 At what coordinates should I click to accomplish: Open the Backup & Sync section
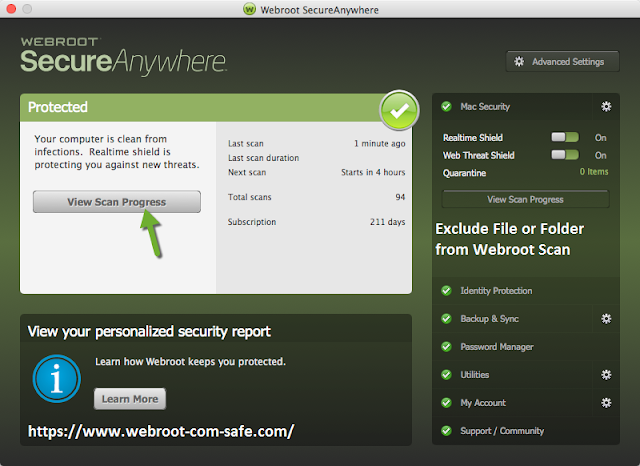point(512,319)
